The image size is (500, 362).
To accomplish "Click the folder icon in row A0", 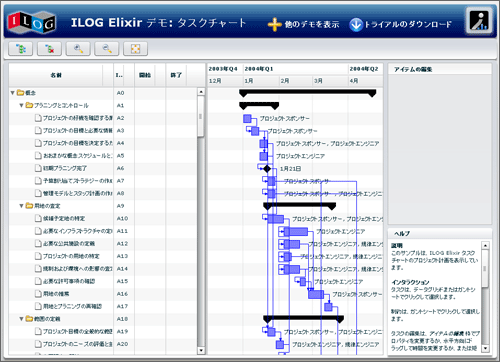I will [x=21, y=93].
